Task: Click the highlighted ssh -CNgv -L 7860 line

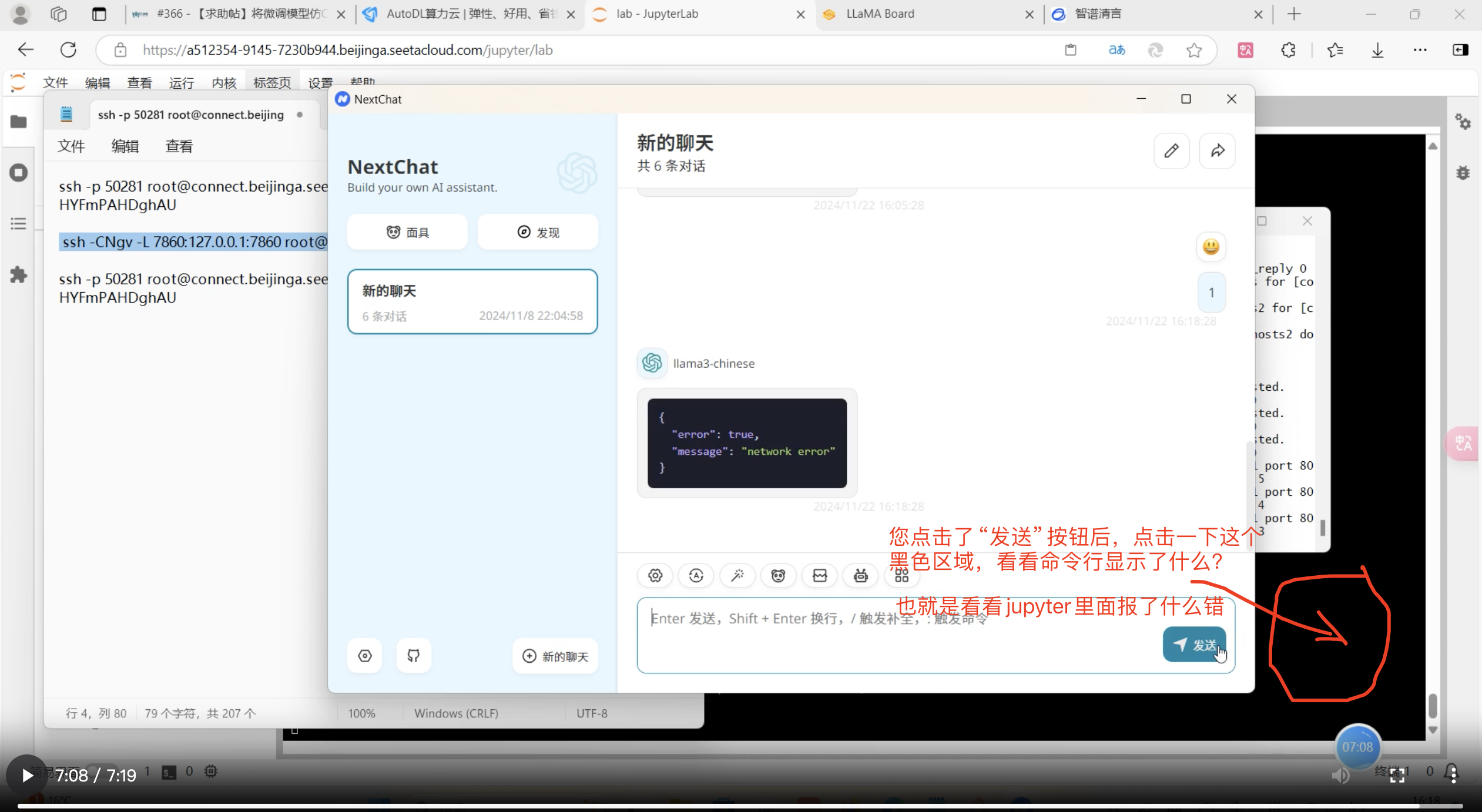Action: point(194,242)
